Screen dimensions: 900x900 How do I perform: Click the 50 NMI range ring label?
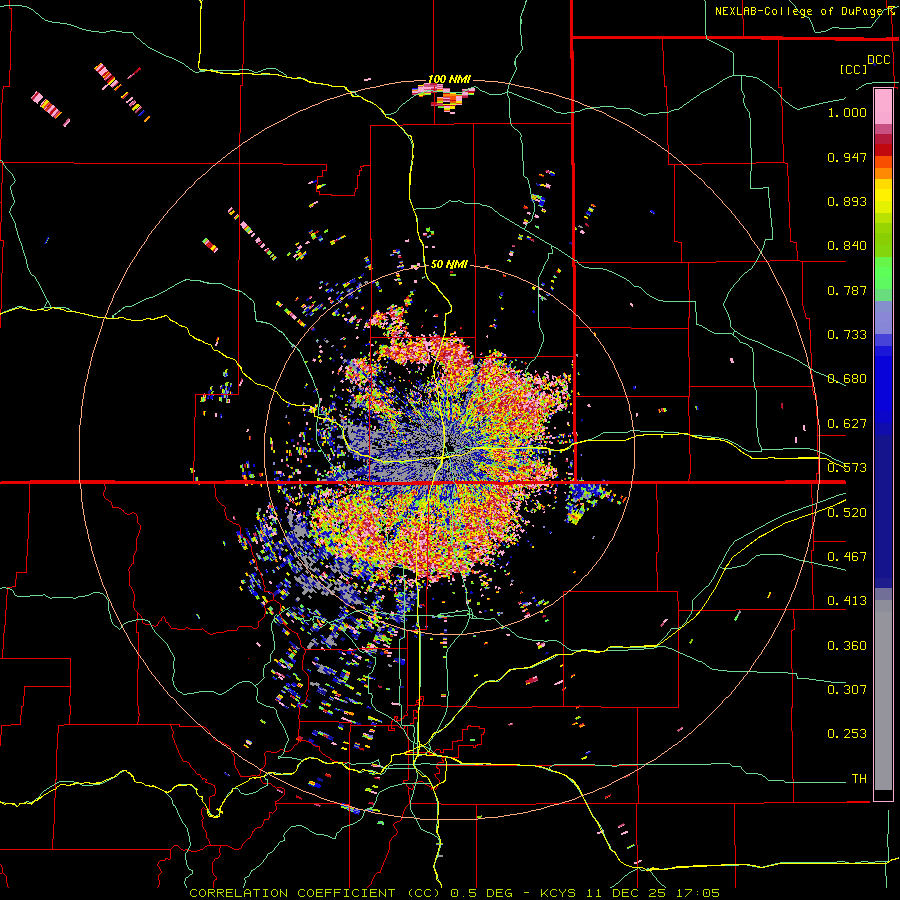[x=449, y=264]
